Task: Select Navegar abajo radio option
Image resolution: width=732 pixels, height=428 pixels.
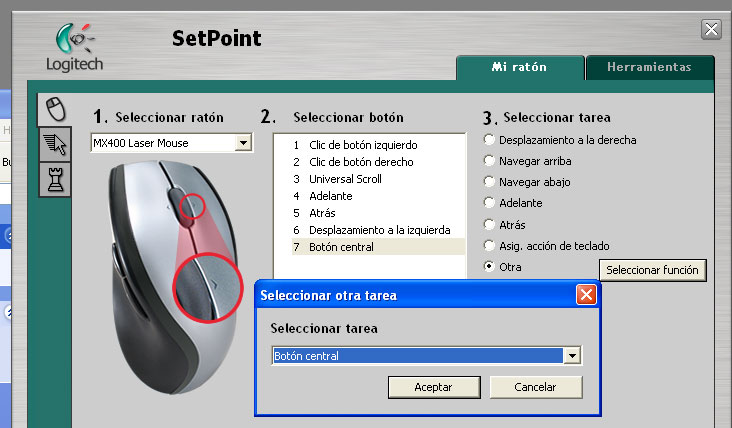Action: point(489,182)
